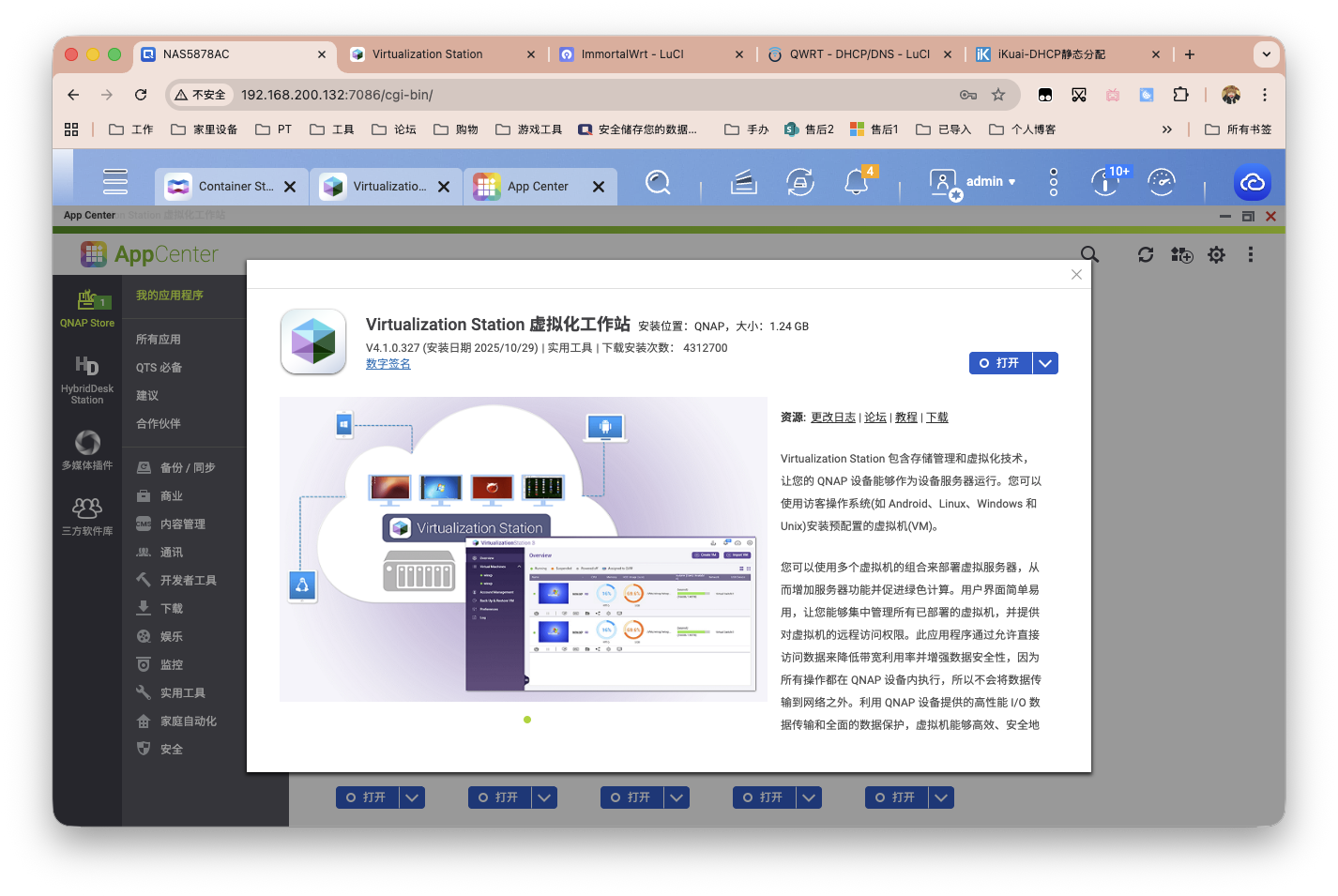Click the blue myQNAPcloud icon
Viewport: 1338px width, 896px height.
[1252, 181]
